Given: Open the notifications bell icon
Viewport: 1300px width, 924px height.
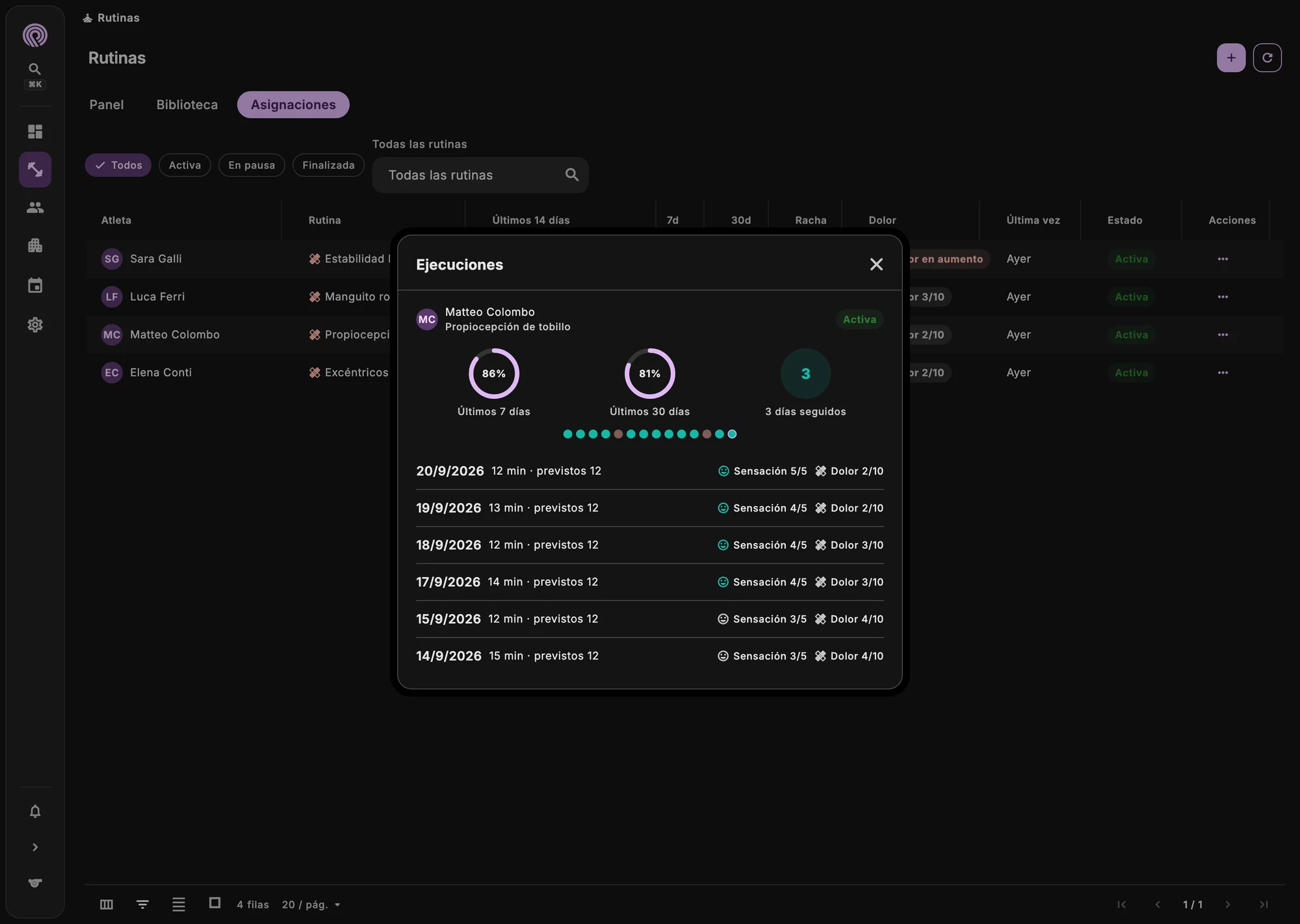Looking at the screenshot, I should coord(35,812).
